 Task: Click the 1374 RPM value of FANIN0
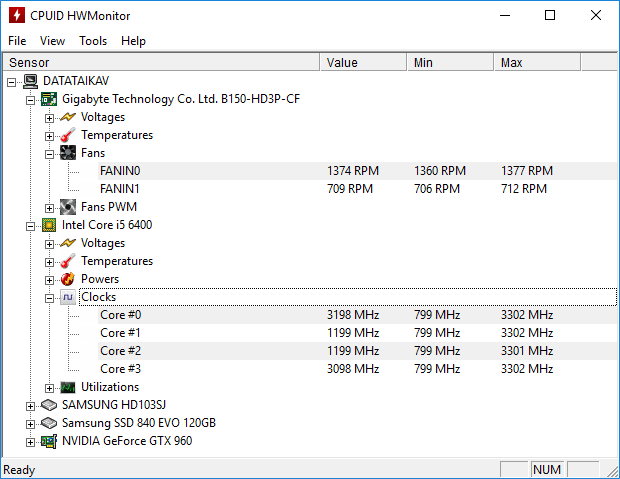(353, 171)
